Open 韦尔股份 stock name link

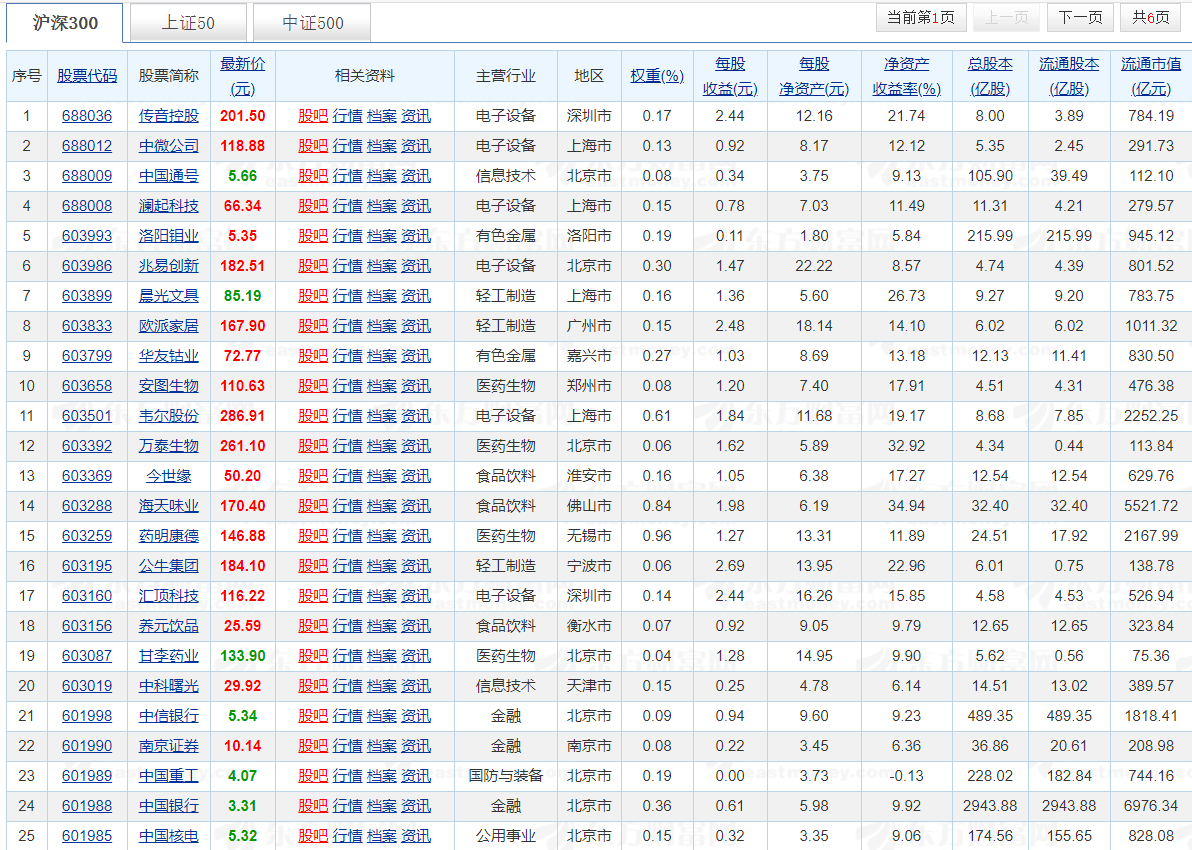(x=169, y=416)
